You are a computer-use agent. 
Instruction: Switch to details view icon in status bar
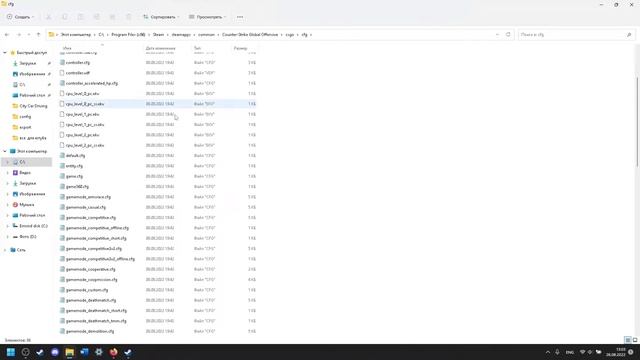[x=628, y=340]
